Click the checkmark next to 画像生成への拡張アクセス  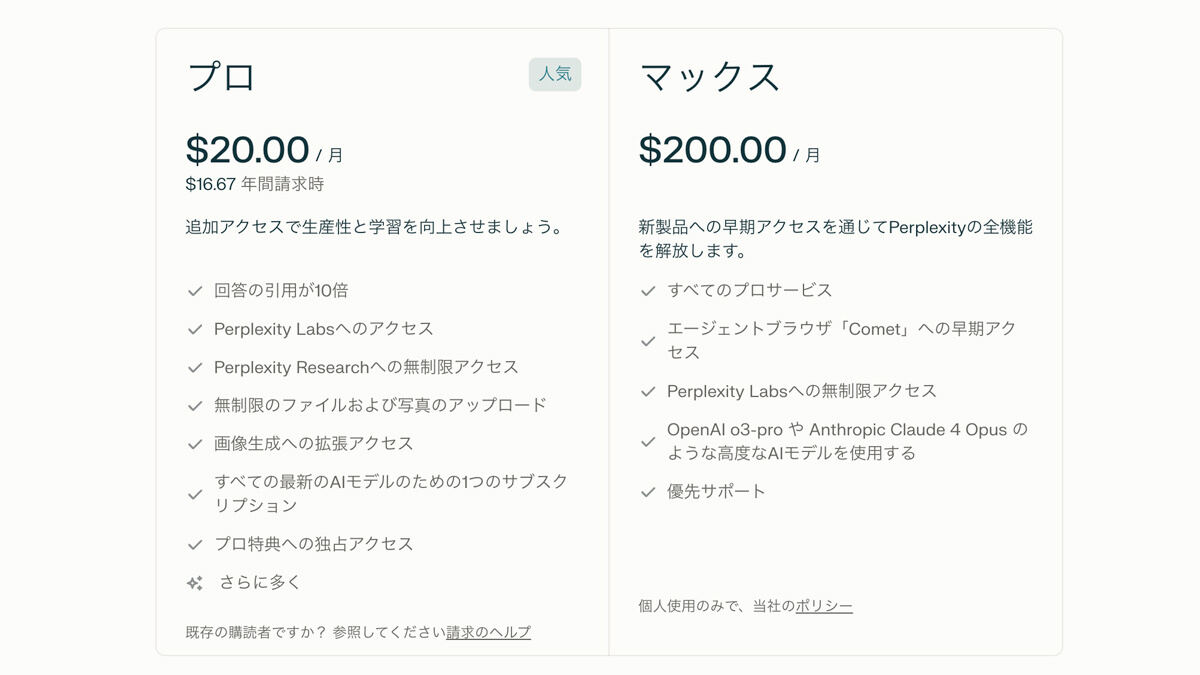point(195,444)
